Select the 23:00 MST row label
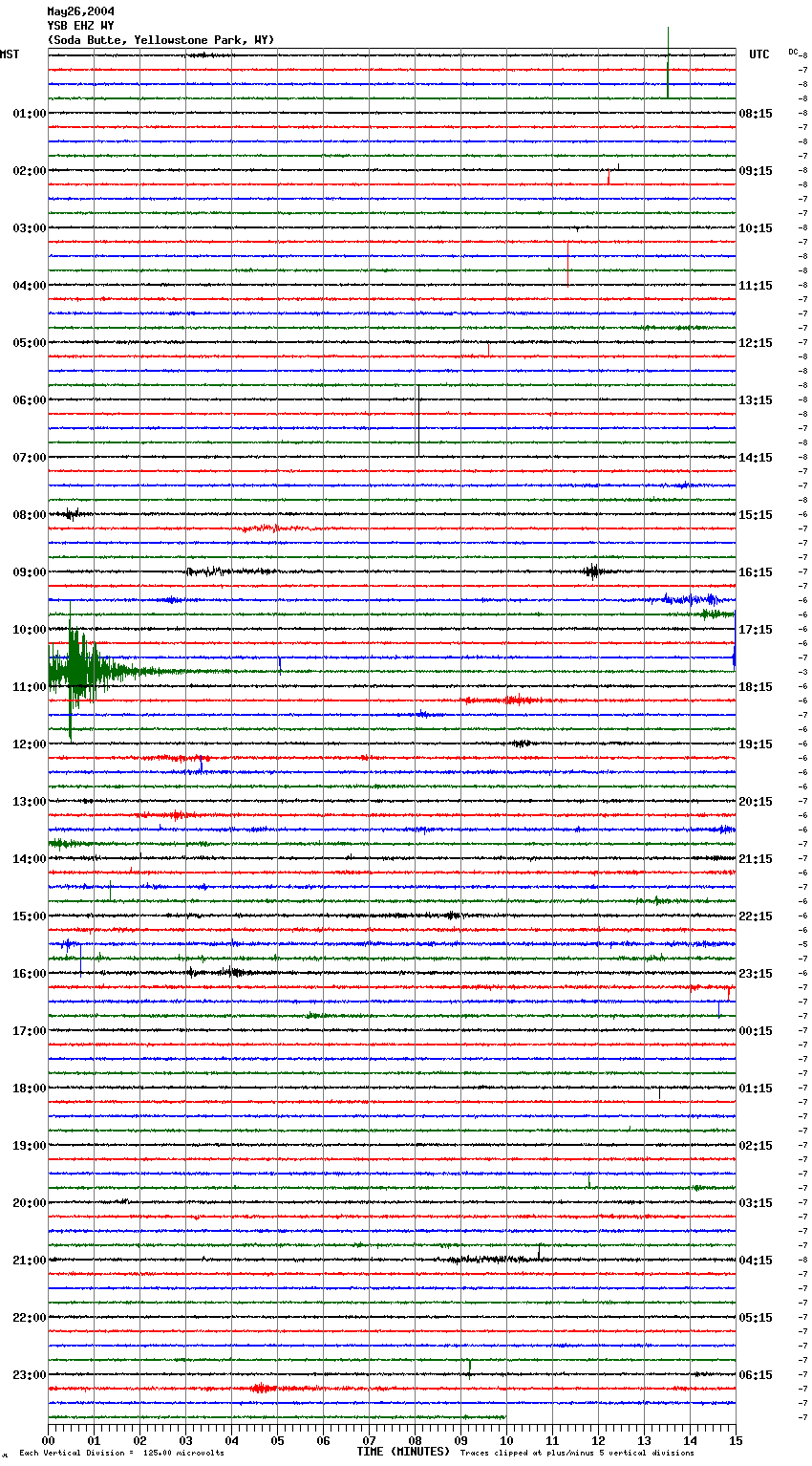This screenshot has width=812, height=1466. pyautogui.click(x=30, y=1375)
